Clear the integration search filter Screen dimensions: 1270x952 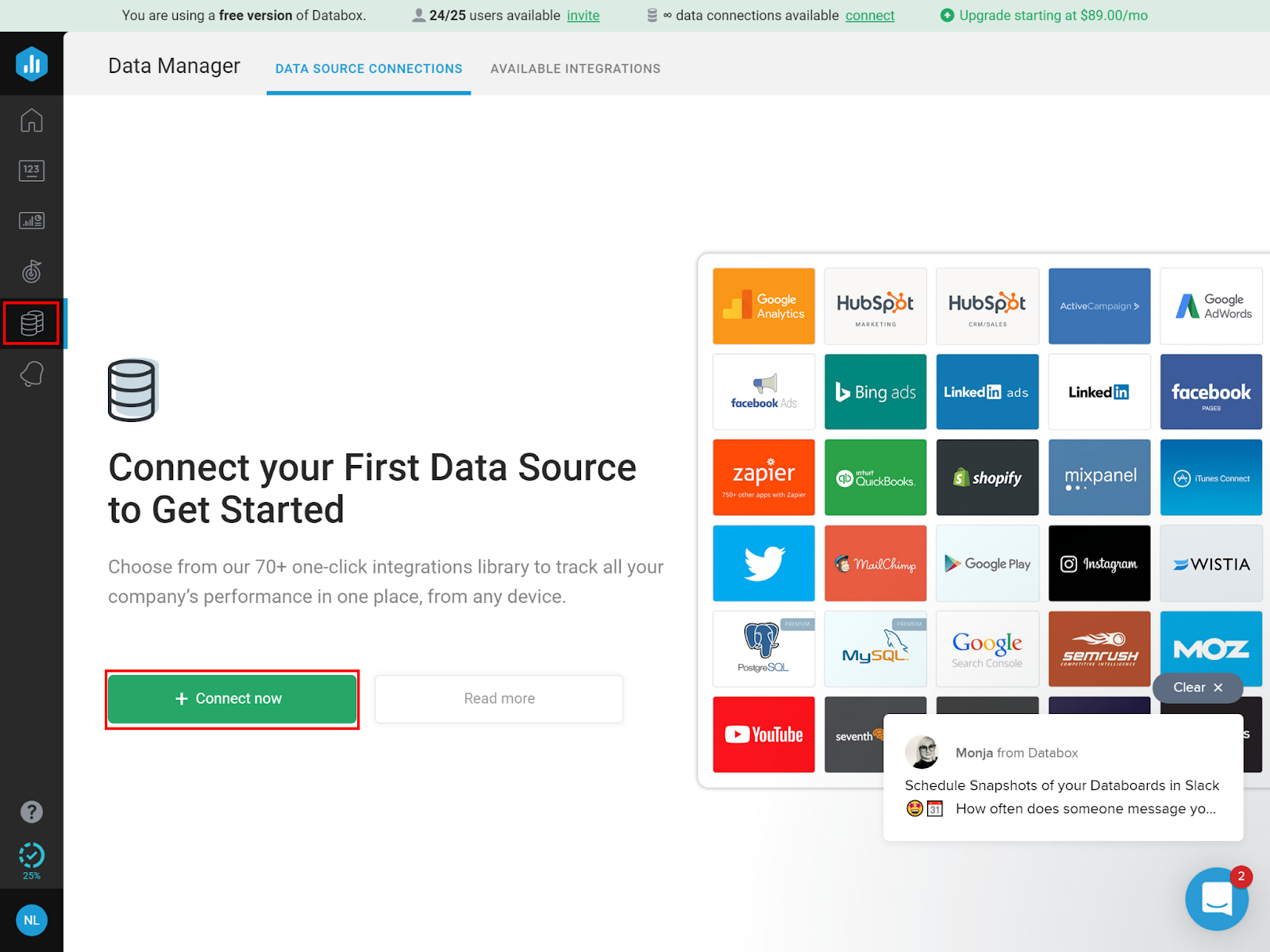[1197, 687]
